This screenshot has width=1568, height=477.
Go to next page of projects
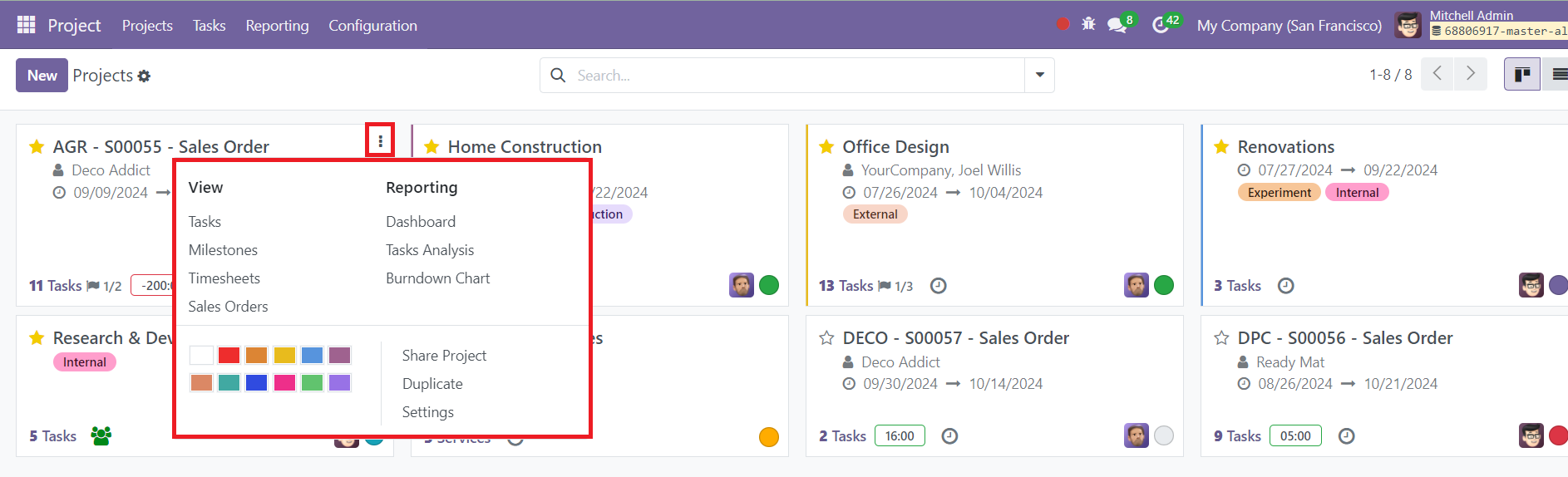1470,74
